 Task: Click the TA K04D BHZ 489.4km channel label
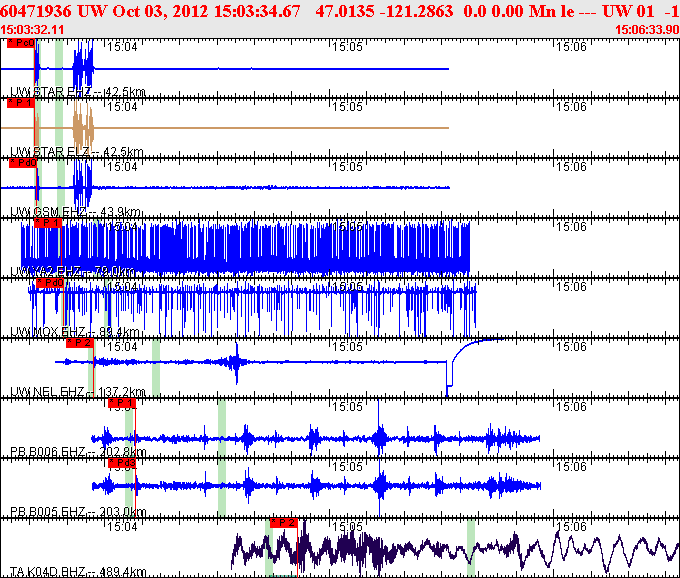pyautogui.click(x=78, y=571)
